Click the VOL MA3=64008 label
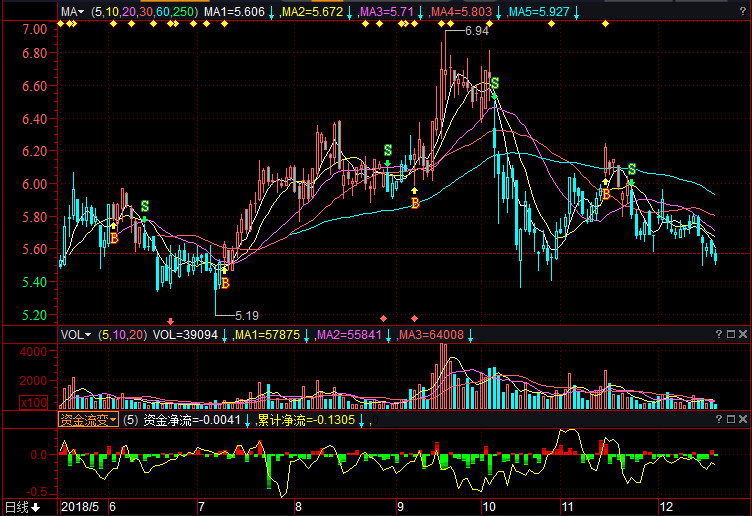752x516 pixels. point(430,334)
